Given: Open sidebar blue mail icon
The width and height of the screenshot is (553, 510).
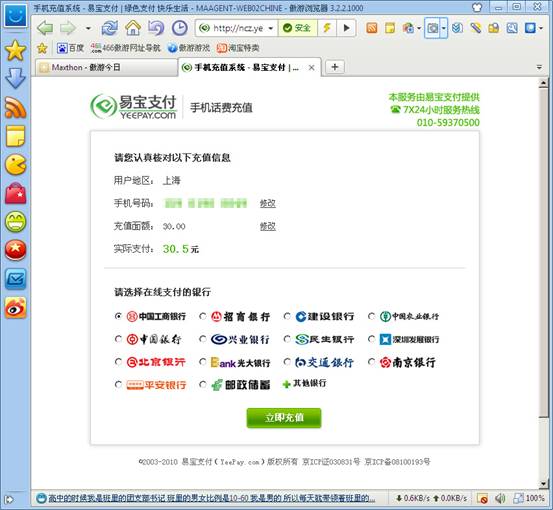Looking at the screenshot, I should (x=15, y=279).
